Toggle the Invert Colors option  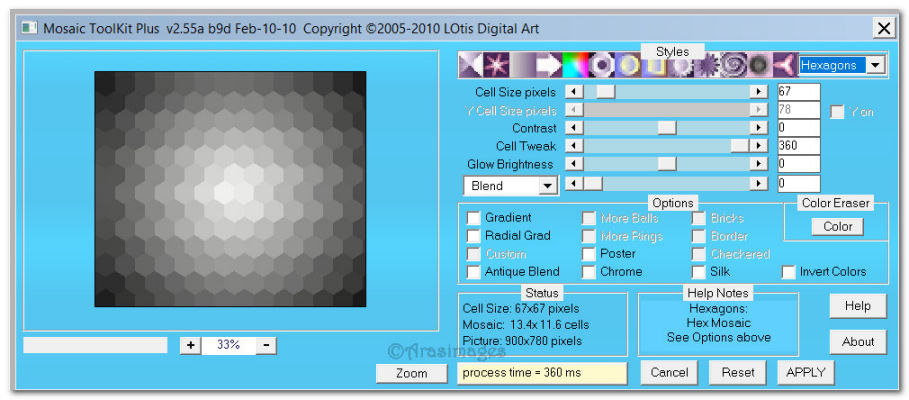point(789,272)
